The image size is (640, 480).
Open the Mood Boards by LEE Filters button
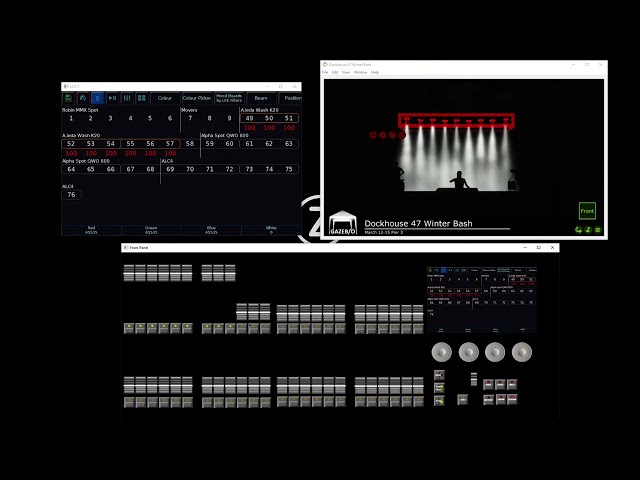tap(229, 98)
